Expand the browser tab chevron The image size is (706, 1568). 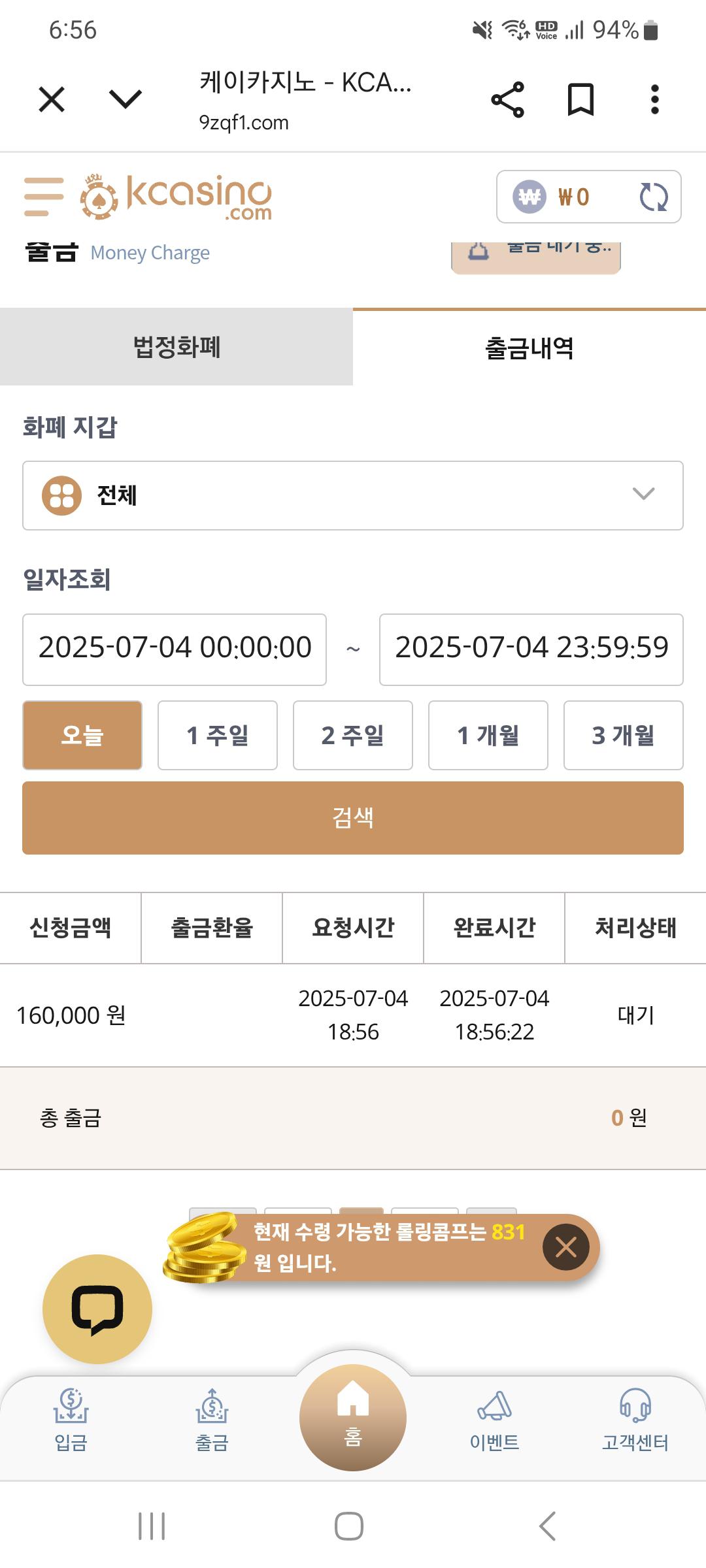coord(126,99)
